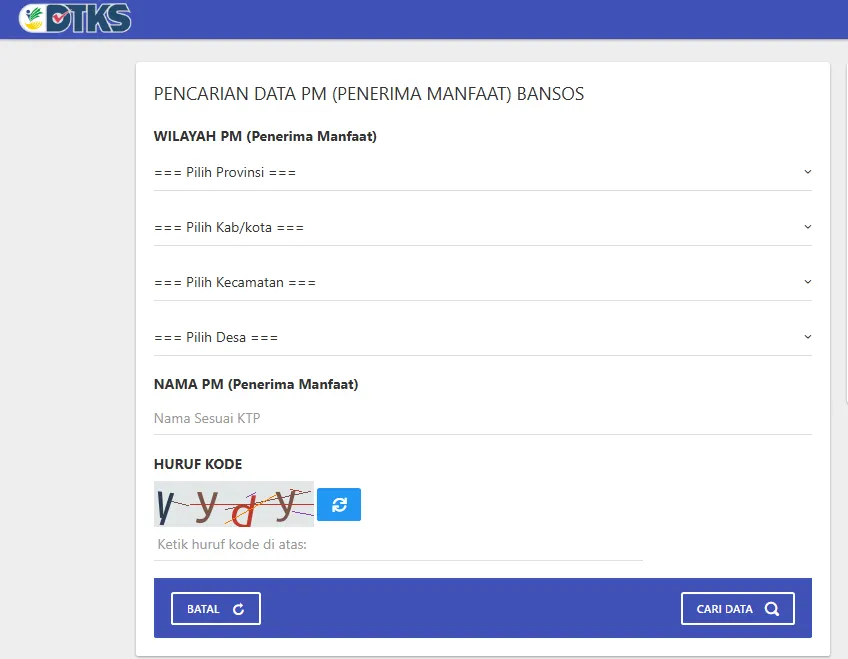Open the Pilih Desa dropdown
Viewport: 848px width, 659px height.
pyautogui.click(x=482, y=338)
